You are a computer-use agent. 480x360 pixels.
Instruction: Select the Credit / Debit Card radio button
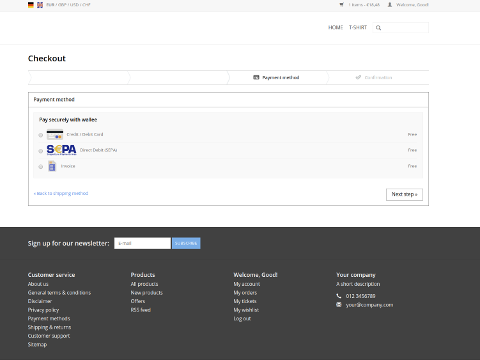point(41,135)
